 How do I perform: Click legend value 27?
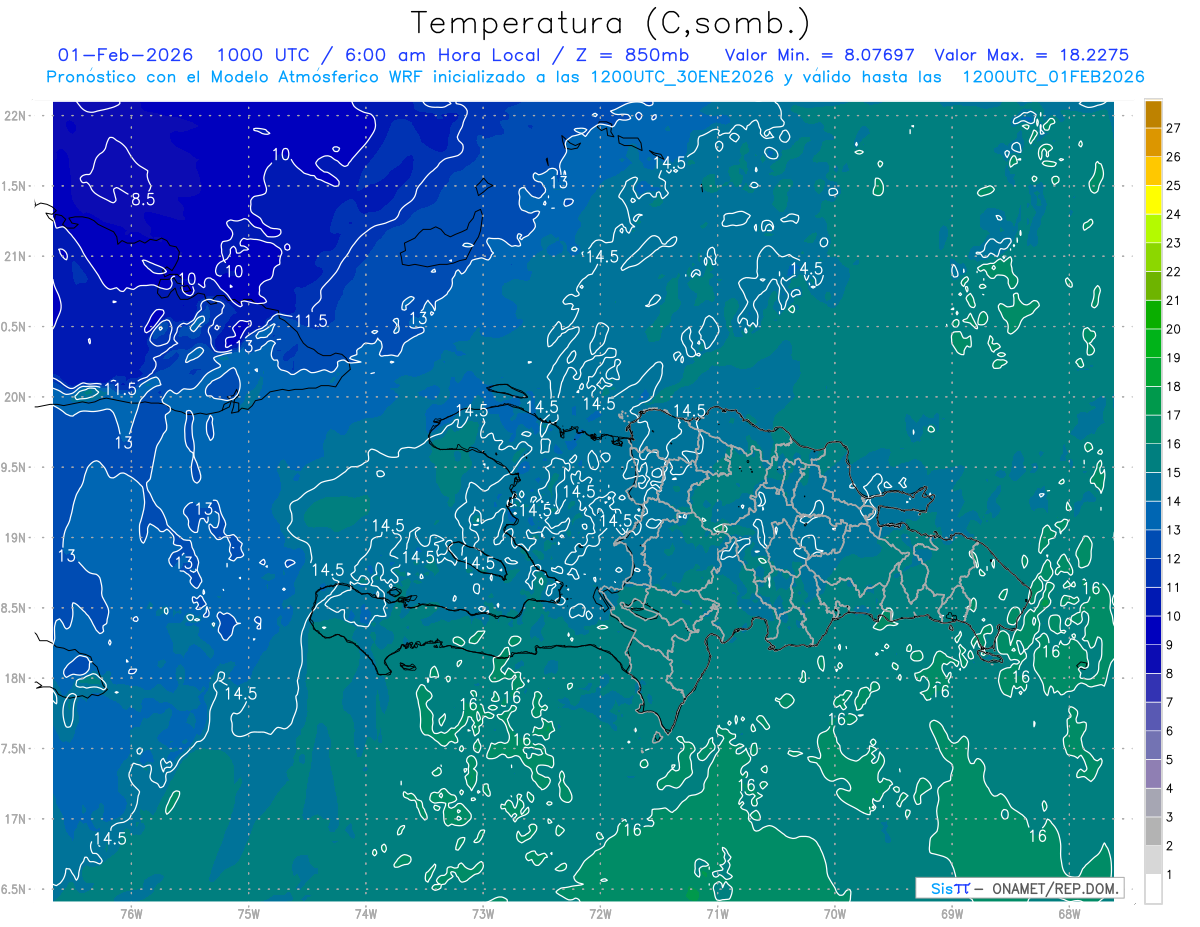pyautogui.click(x=1174, y=128)
